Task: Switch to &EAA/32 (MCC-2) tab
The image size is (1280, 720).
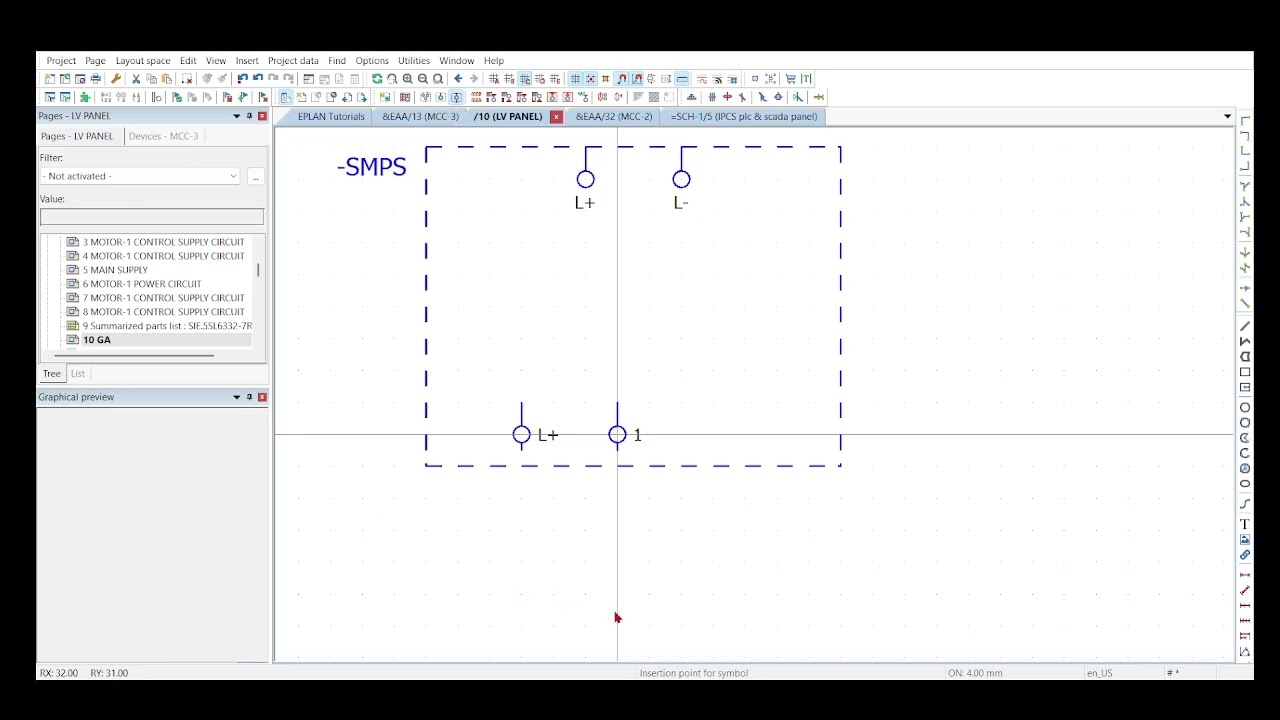Action: pyautogui.click(x=614, y=116)
